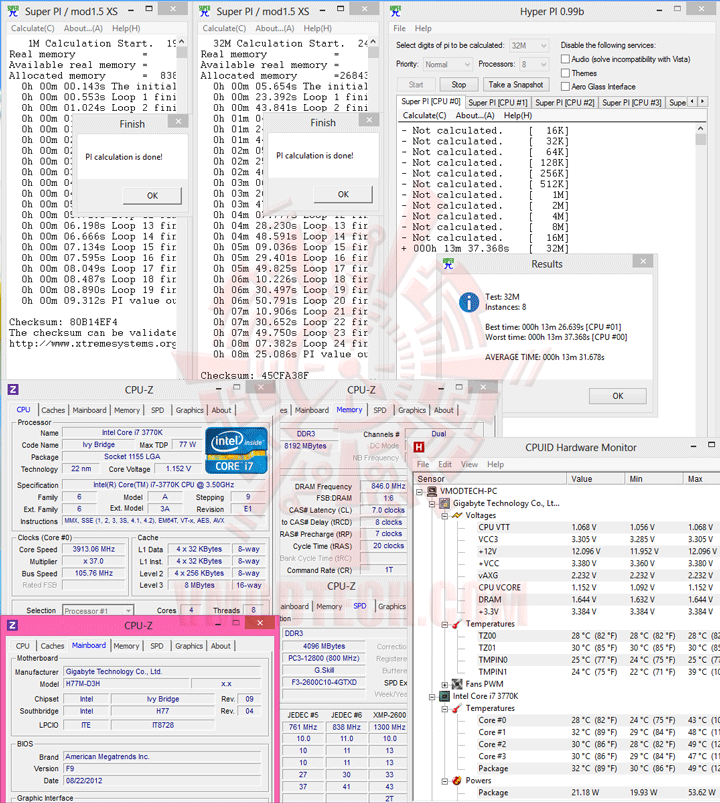
Task: Toggle Aero Glass Interface checkbox
Action: click(x=565, y=87)
